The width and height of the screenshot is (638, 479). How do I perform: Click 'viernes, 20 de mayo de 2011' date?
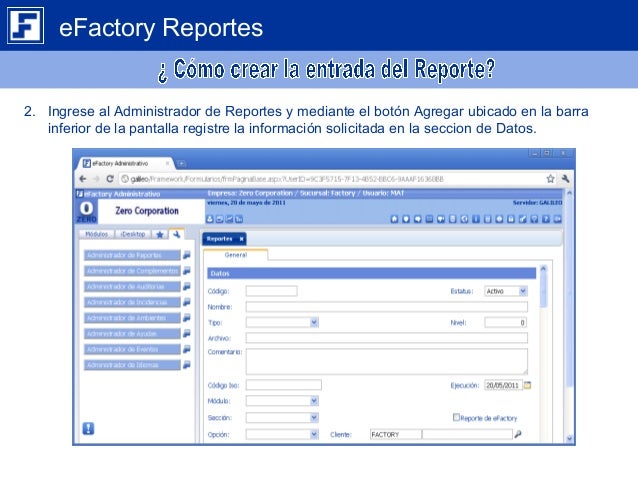pyautogui.click(x=247, y=202)
